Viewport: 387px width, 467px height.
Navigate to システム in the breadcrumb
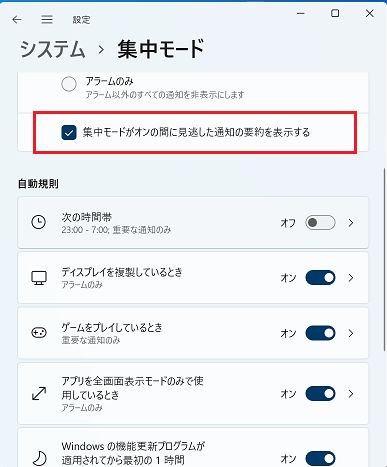tap(52, 49)
